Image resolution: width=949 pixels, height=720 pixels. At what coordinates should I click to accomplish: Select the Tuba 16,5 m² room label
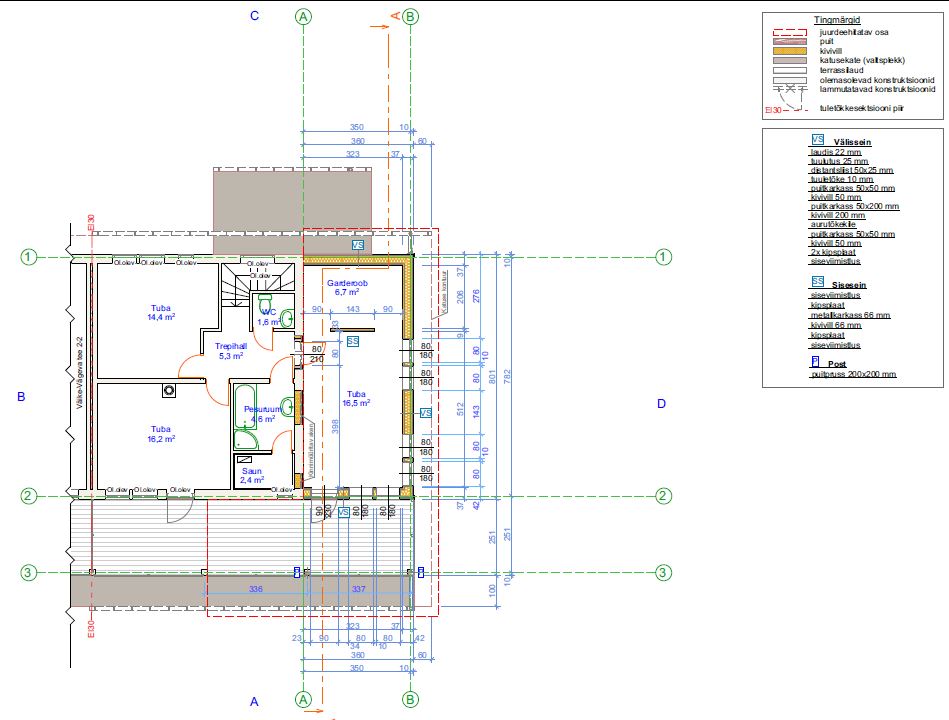357,399
